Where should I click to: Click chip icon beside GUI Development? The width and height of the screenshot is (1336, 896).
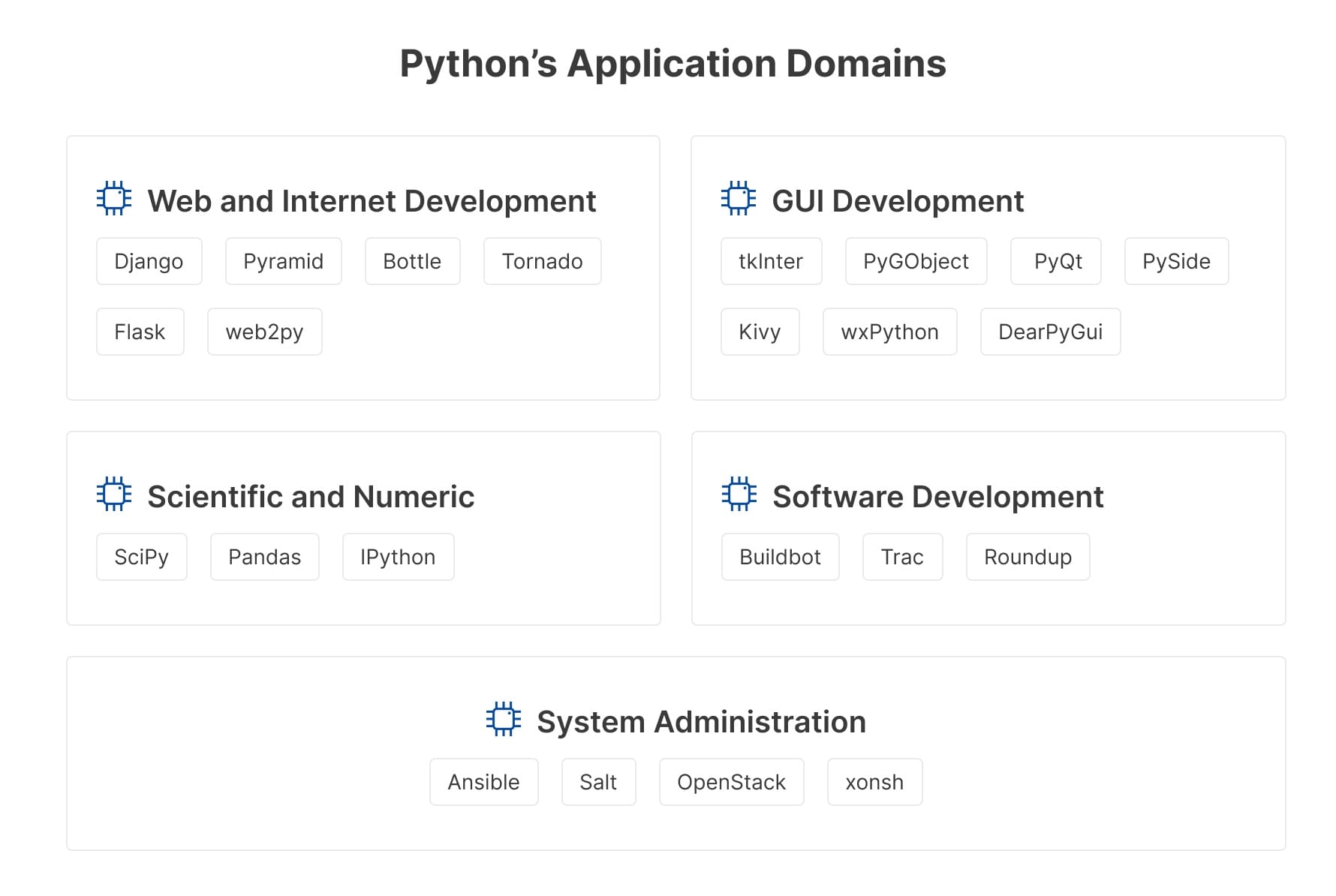(739, 198)
